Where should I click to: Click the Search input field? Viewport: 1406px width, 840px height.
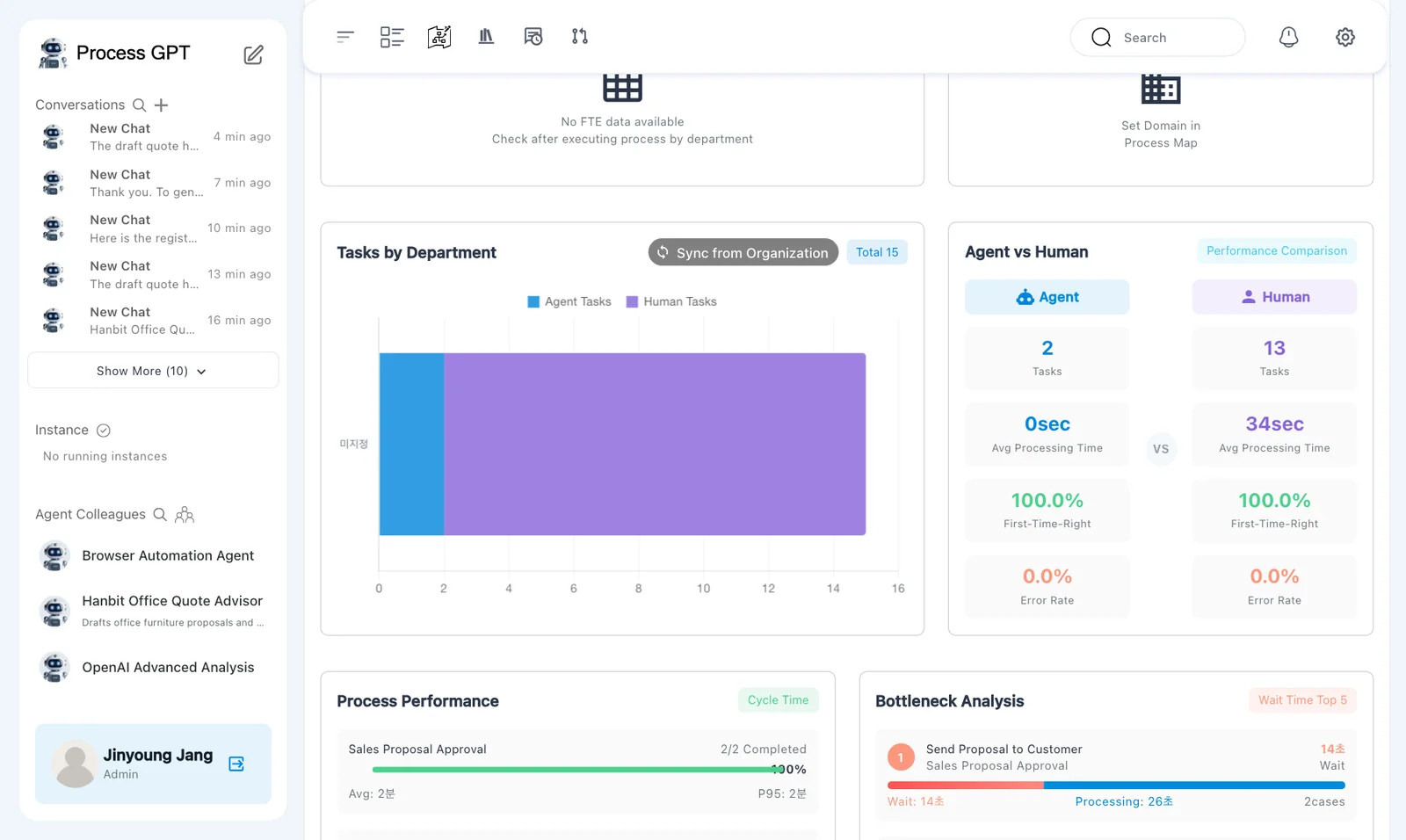(x=1157, y=38)
